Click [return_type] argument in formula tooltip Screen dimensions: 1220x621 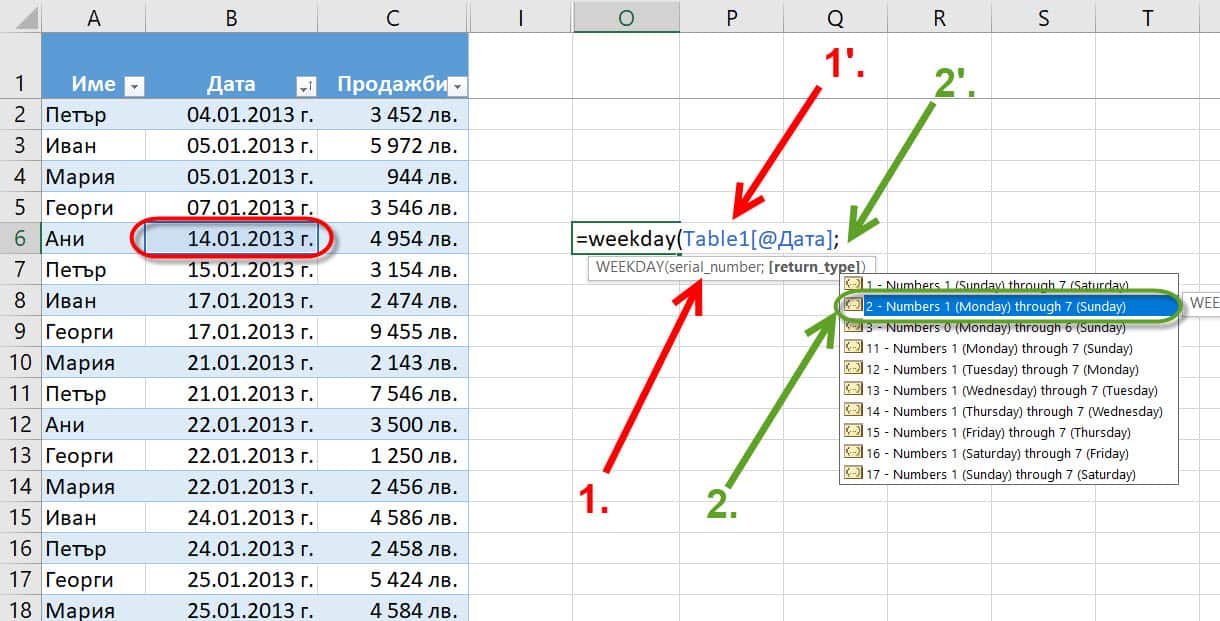point(813,266)
